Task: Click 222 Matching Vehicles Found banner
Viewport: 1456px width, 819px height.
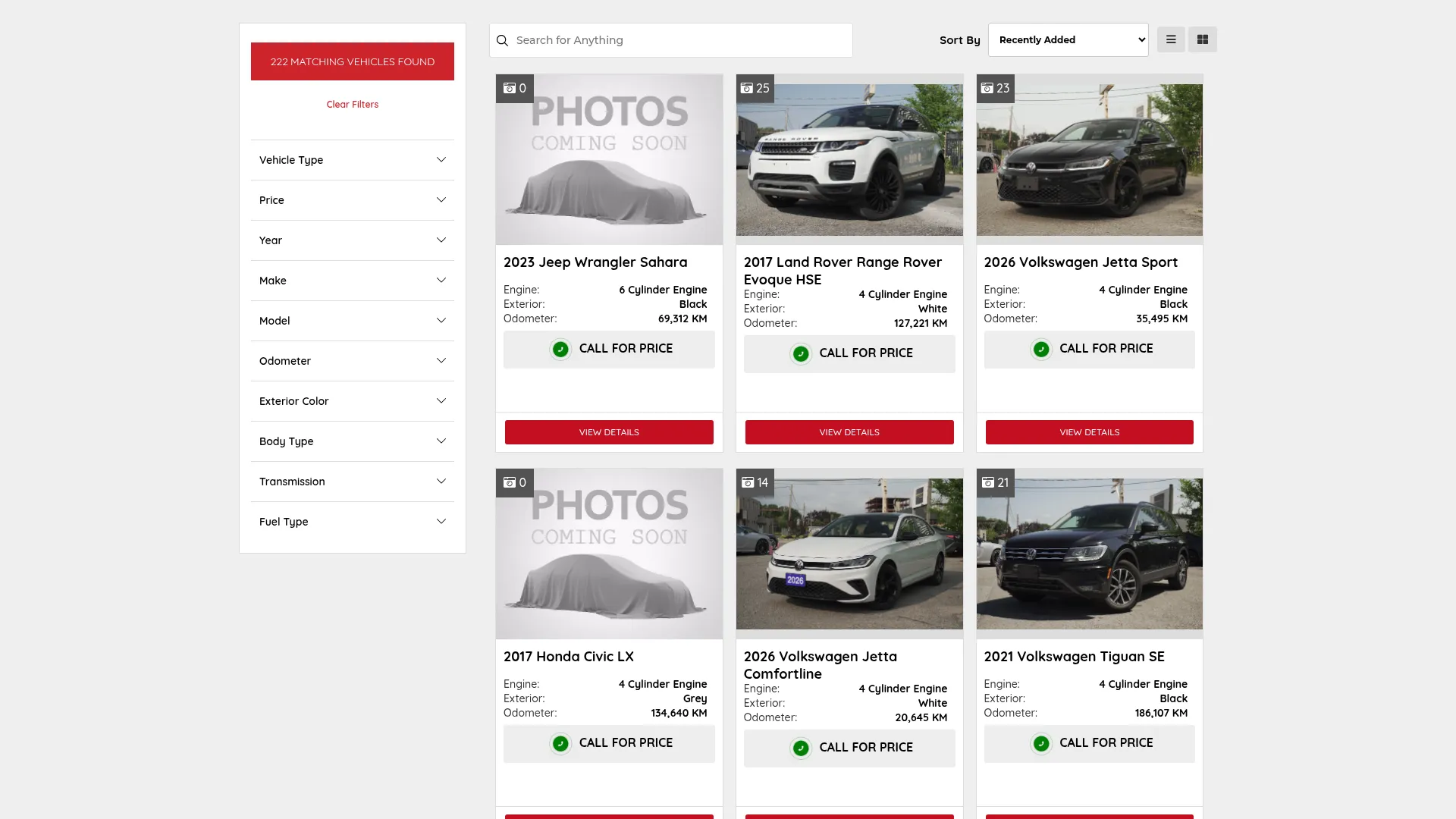Action: [x=353, y=61]
